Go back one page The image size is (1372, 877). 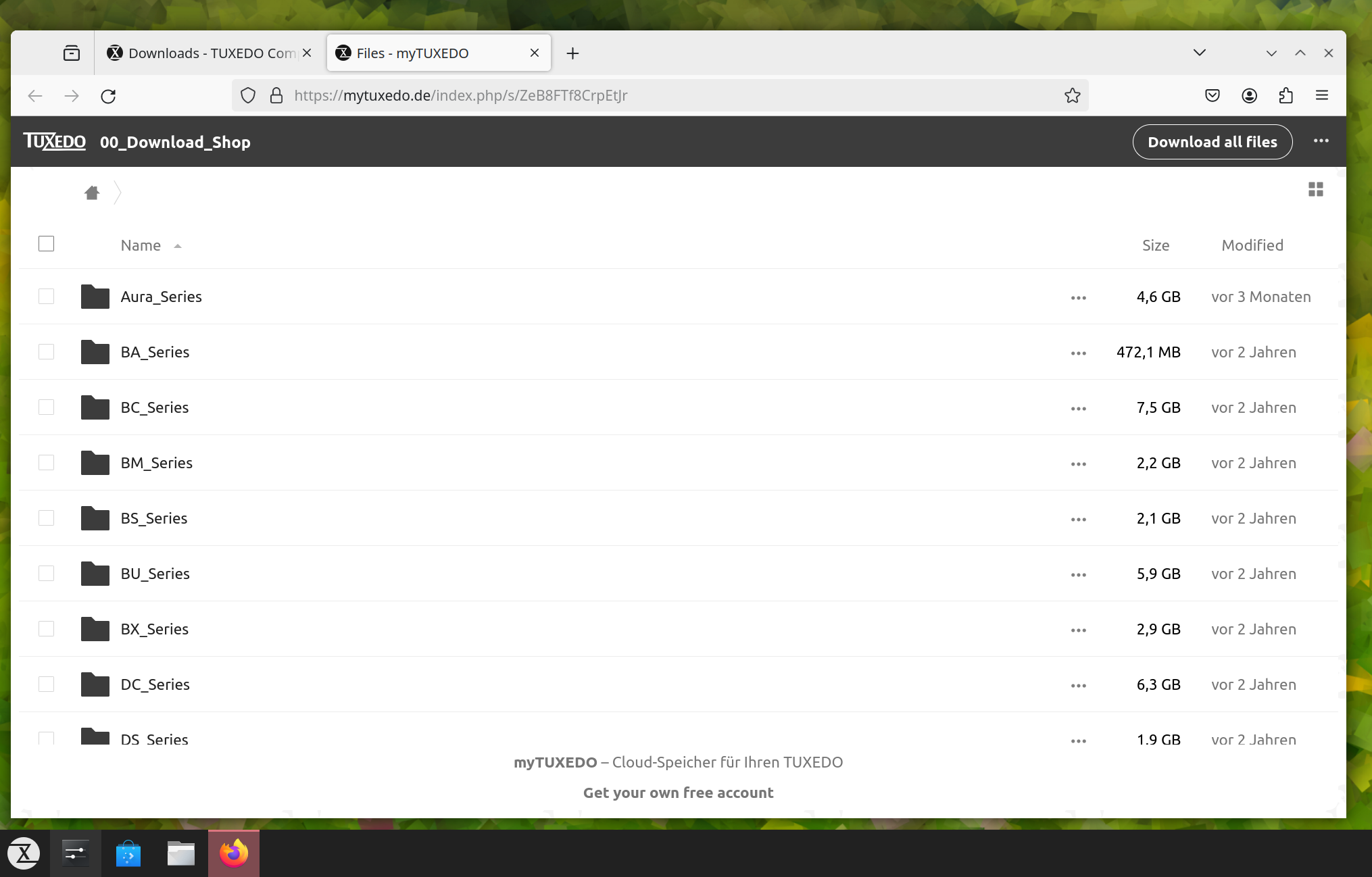pyautogui.click(x=35, y=96)
